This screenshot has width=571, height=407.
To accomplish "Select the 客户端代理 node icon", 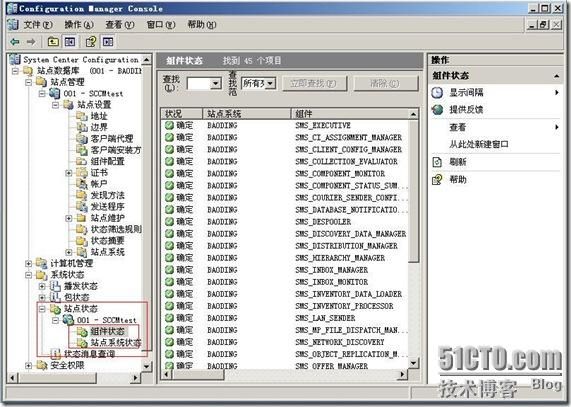I will click(x=82, y=138).
